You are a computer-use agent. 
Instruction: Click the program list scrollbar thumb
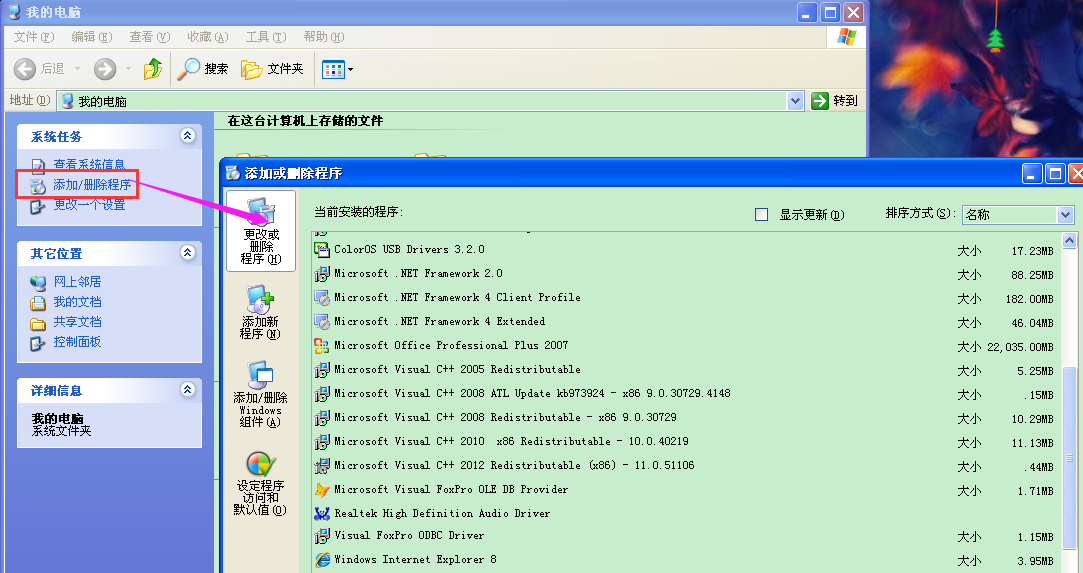1069,458
